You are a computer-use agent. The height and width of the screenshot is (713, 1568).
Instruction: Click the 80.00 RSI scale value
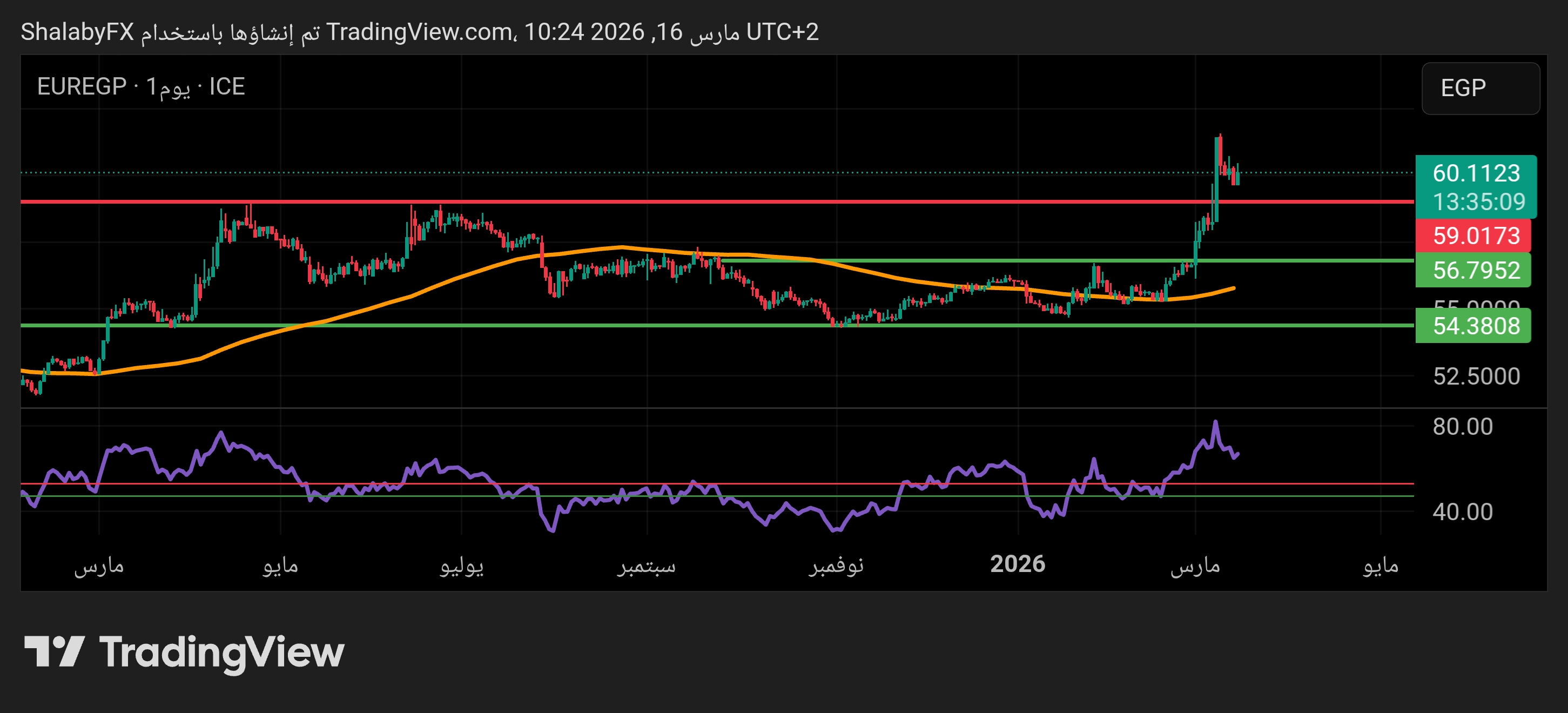click(x=1462, y=426)
